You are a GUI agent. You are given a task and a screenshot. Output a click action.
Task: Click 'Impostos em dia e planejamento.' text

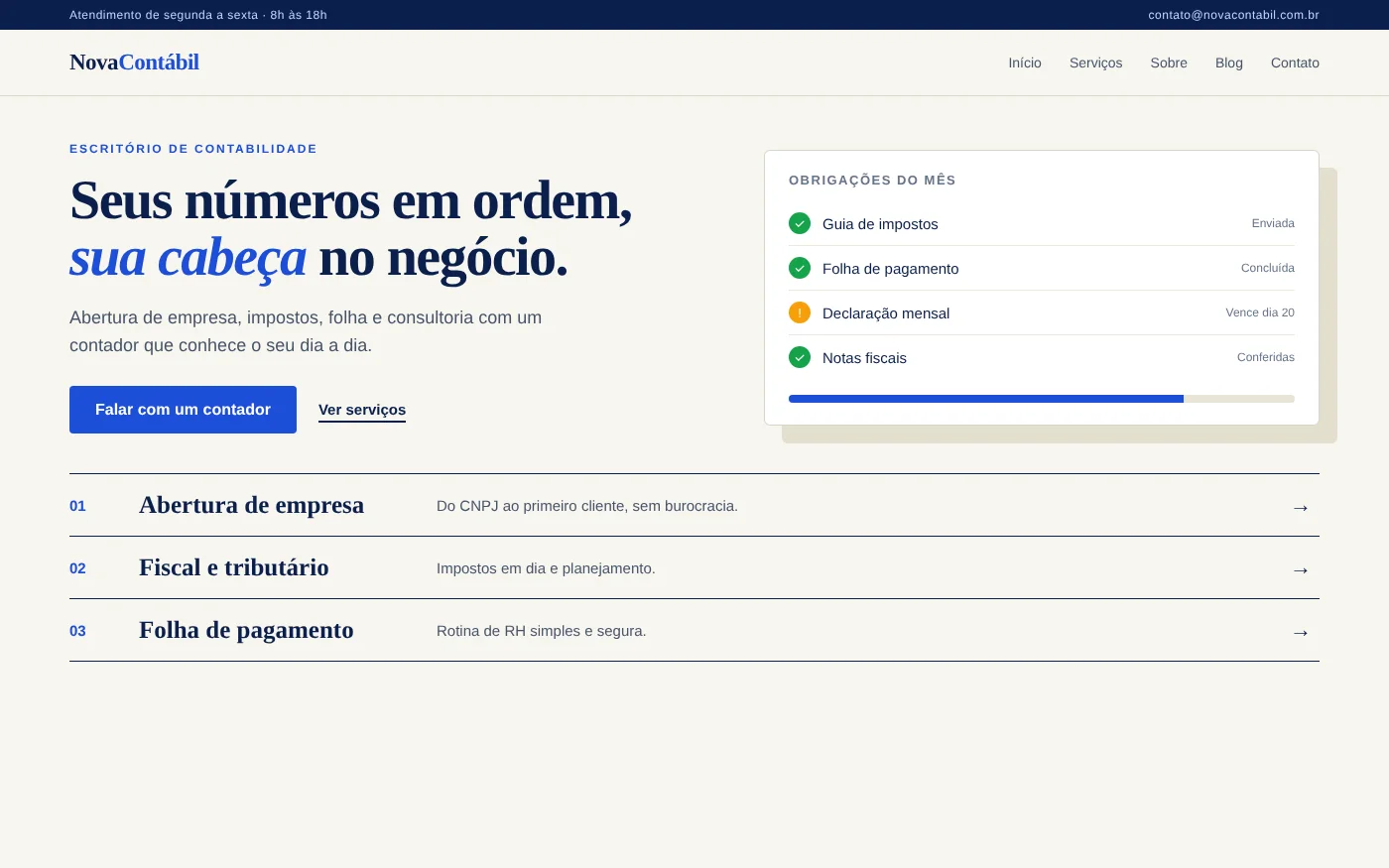546,568
